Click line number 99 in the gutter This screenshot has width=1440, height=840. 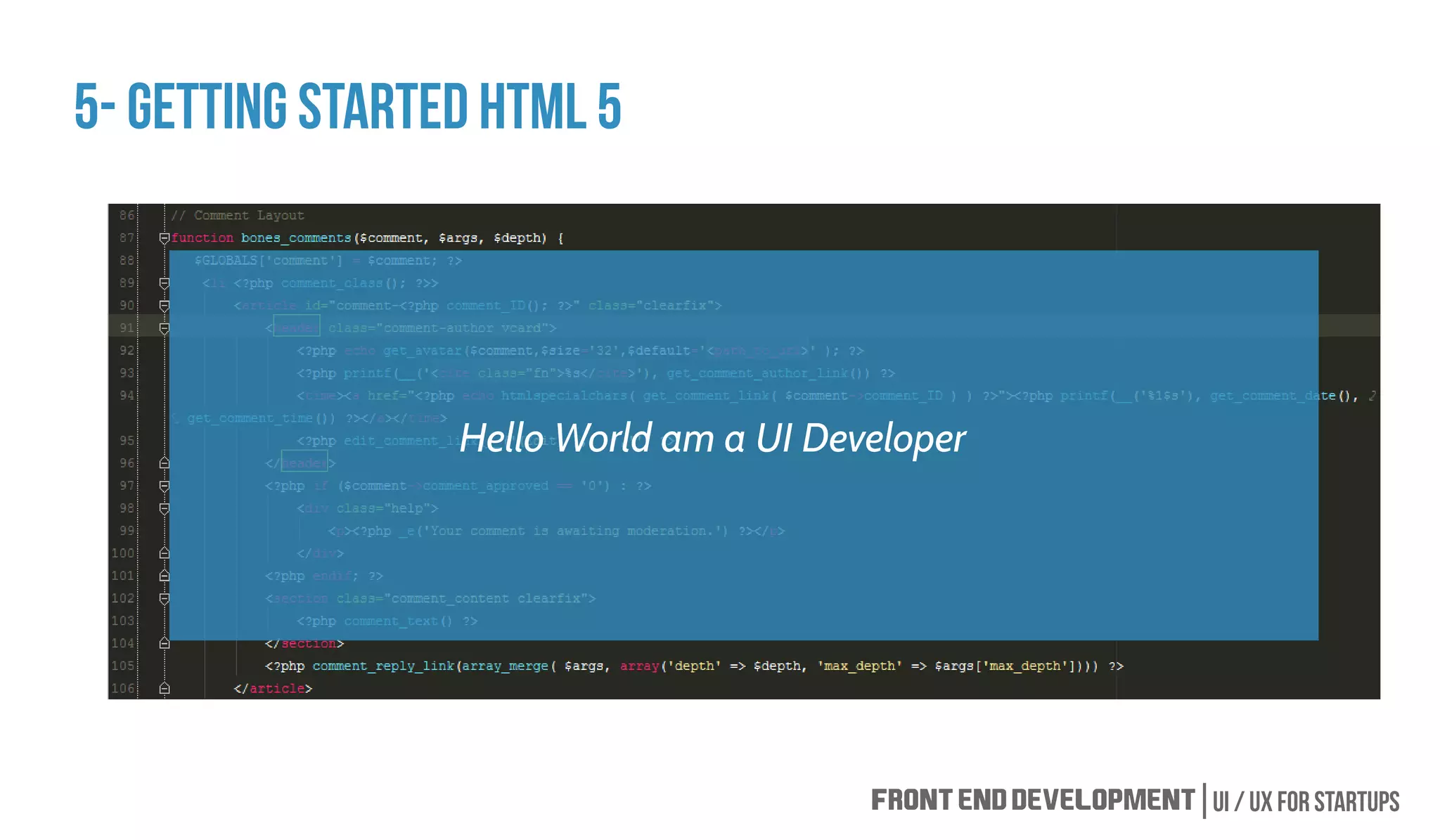click(x=127, y=530)
